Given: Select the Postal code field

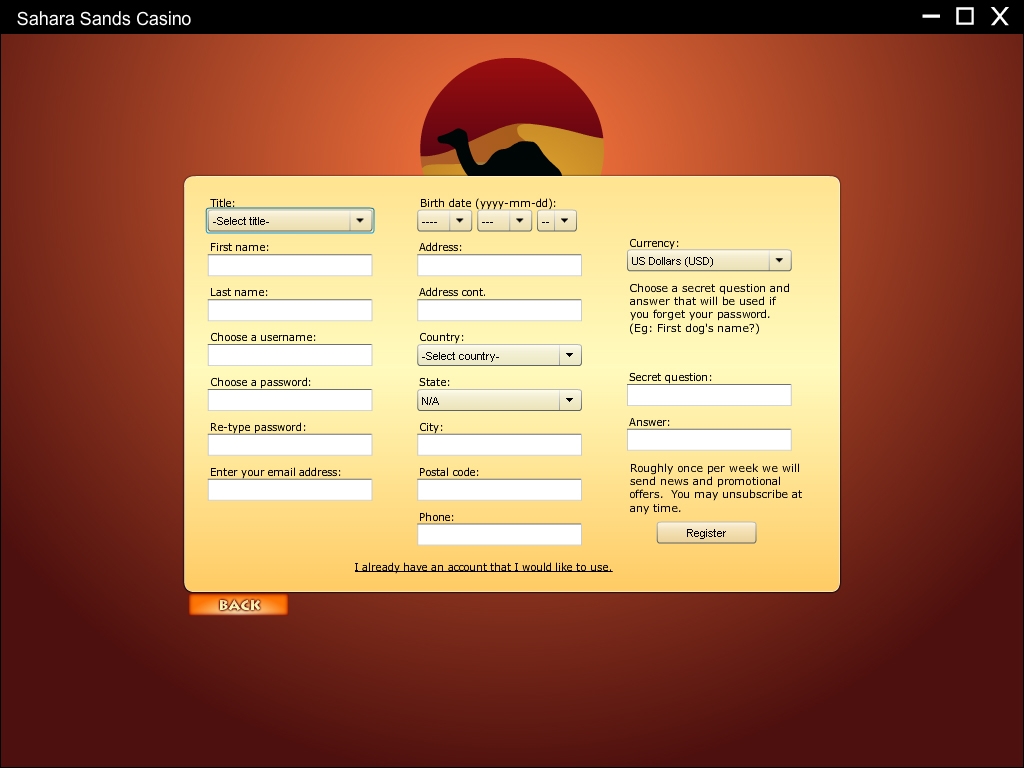Looking at the screenshot, I should click(x=499, y=490).
